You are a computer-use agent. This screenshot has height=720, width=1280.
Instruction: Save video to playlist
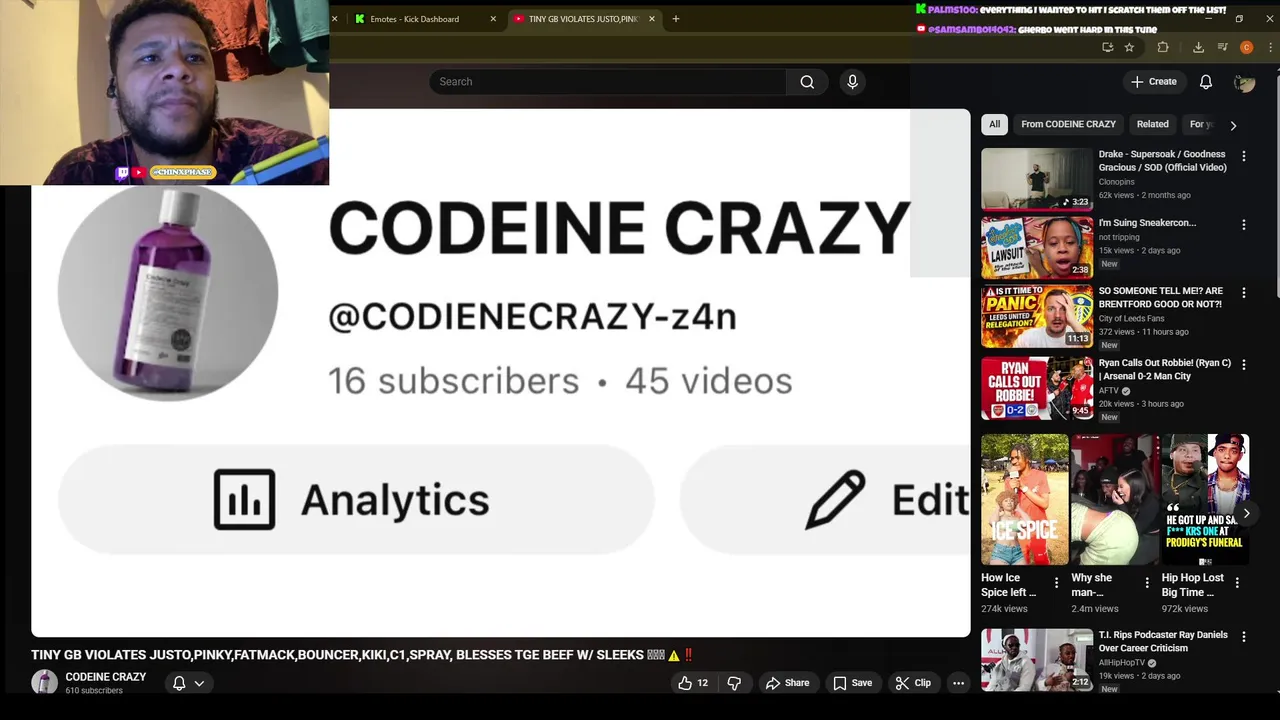(x=852, y=683)
